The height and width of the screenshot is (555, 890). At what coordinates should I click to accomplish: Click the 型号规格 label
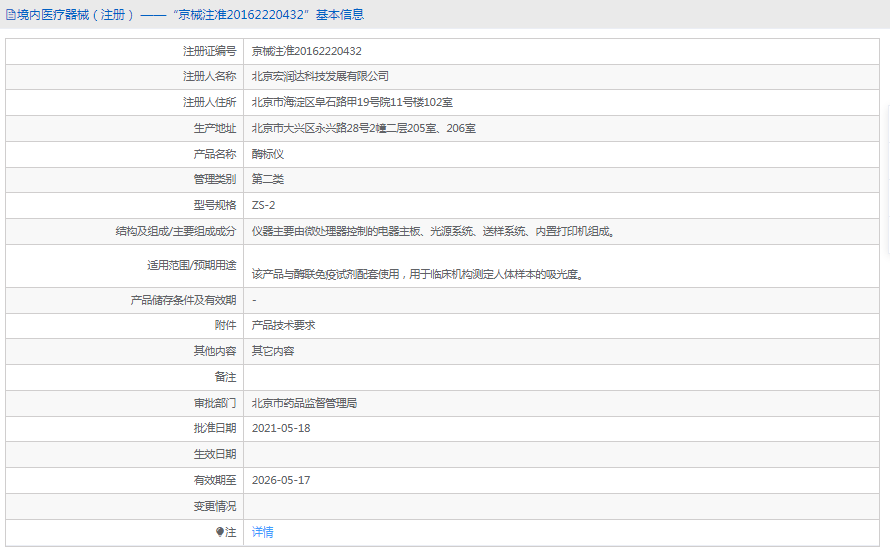pyautogui.click(x=215, y=205)
